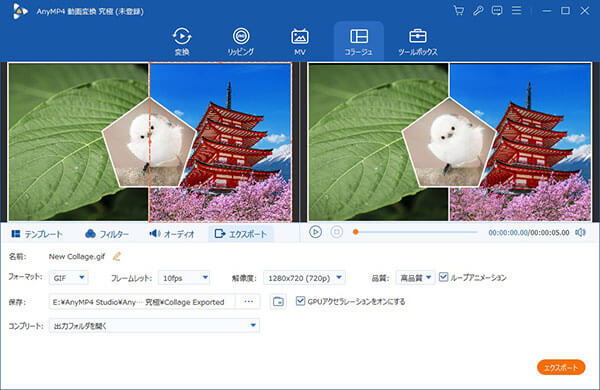Browse save path with ellipsis button

[x=249, y=302]
